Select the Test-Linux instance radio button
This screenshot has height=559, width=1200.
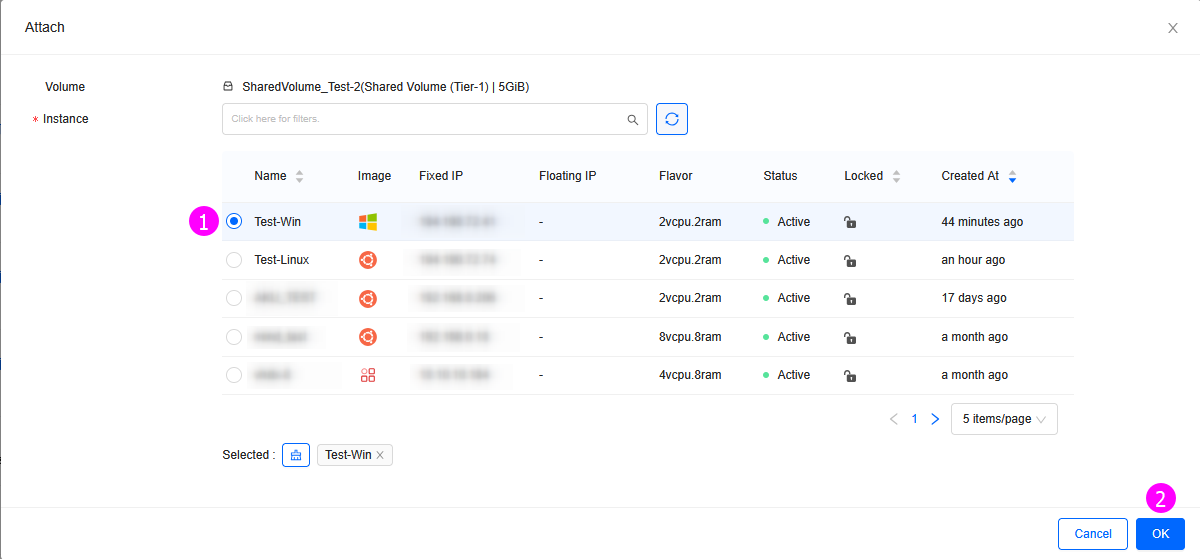234,260
